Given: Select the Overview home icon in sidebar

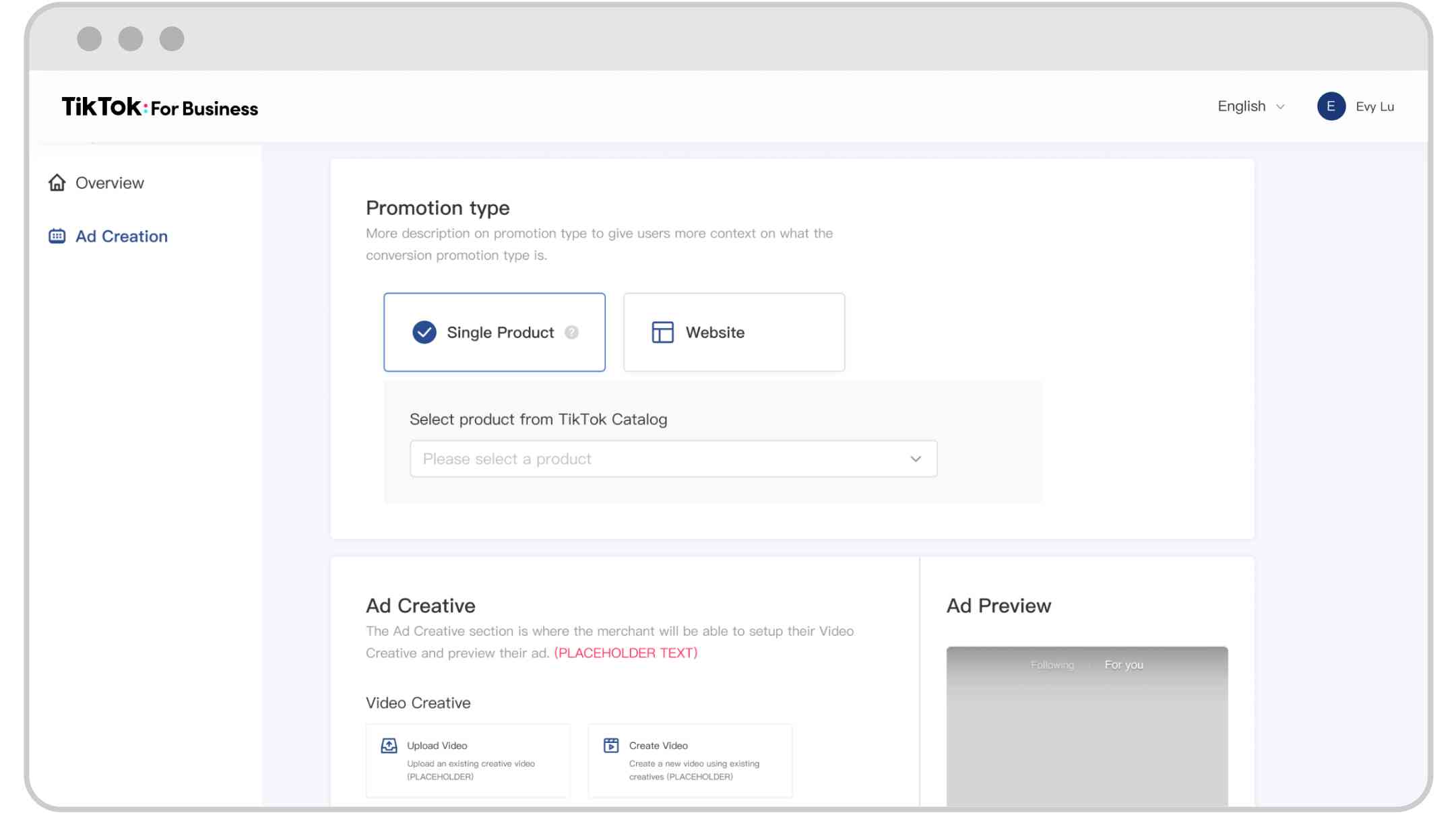Looking at the screenshot, I should click(57, 182).
